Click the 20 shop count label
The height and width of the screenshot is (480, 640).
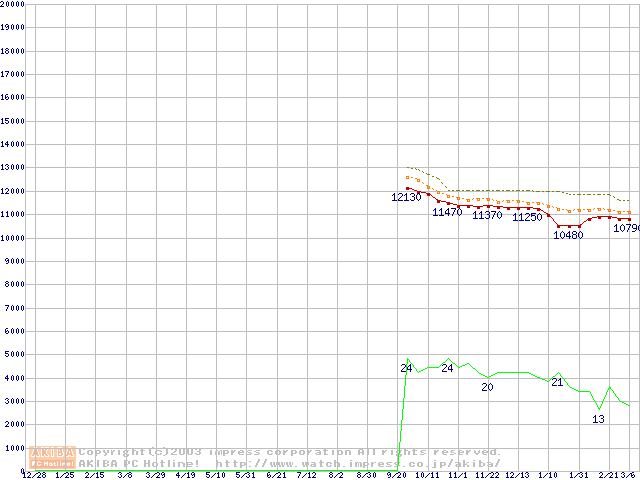487,387
